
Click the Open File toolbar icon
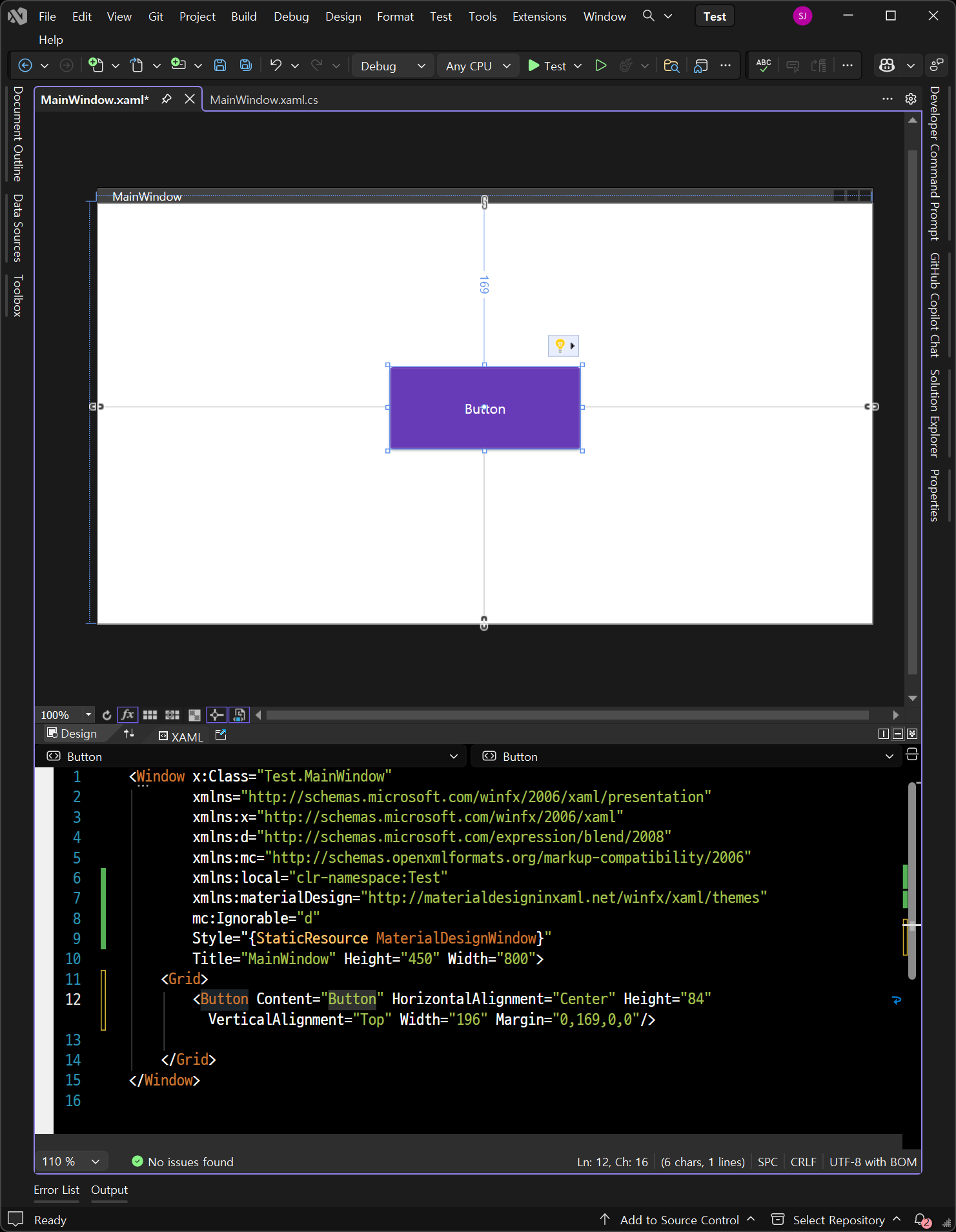[x=136, y=65]
